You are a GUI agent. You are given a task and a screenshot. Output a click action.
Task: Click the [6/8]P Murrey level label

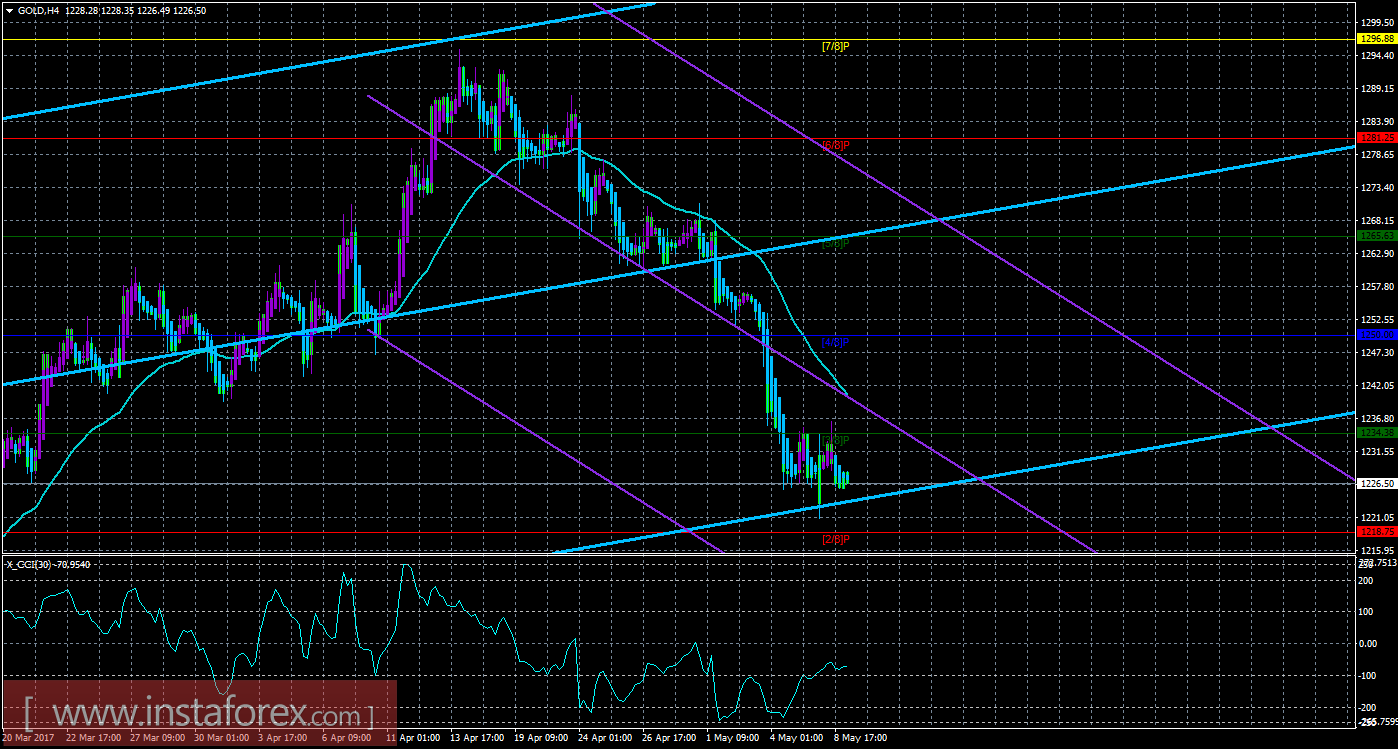point(835,145)
